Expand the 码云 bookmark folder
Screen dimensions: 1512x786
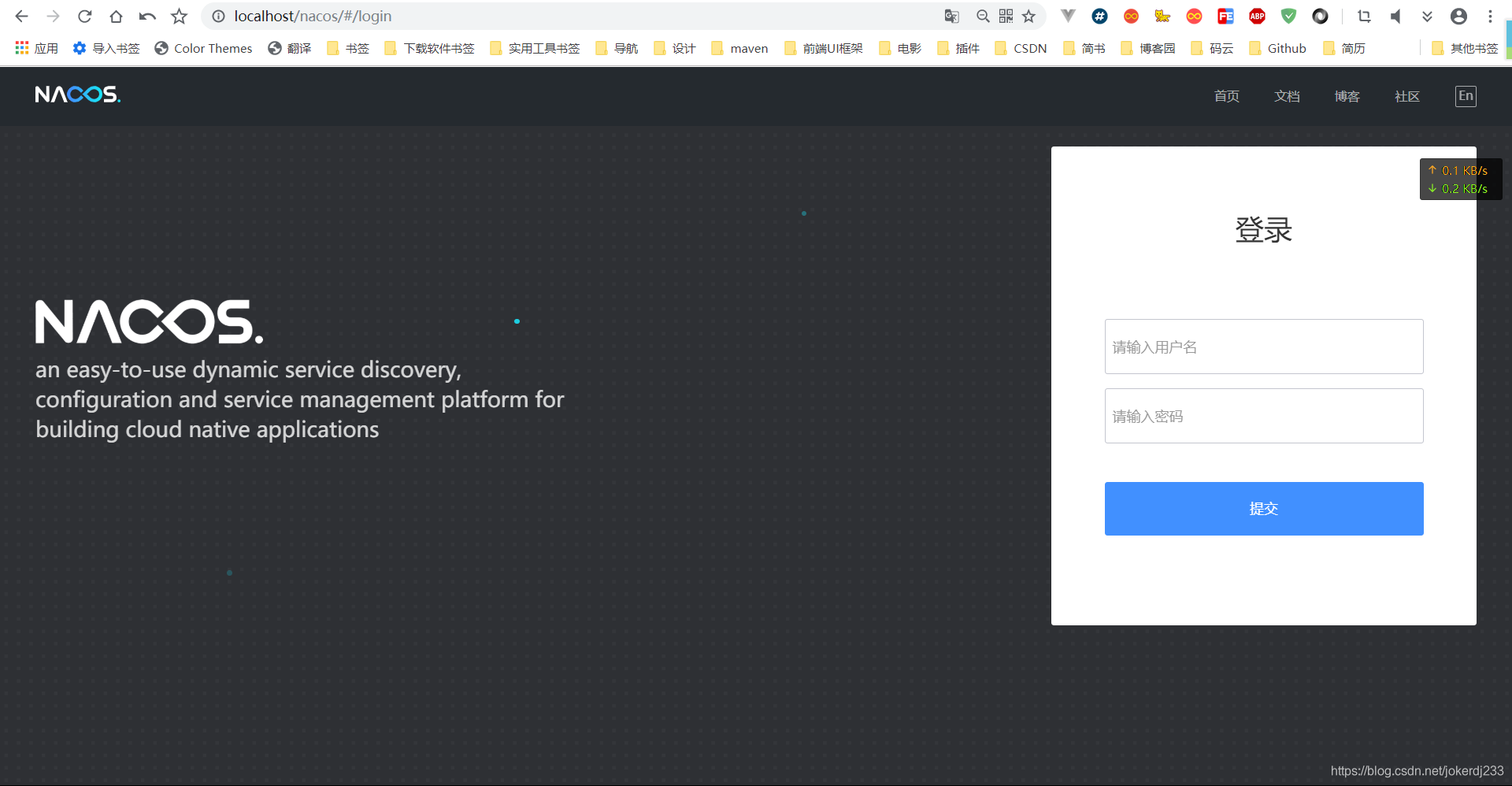pyautogui.click(x=1212, y=48)
